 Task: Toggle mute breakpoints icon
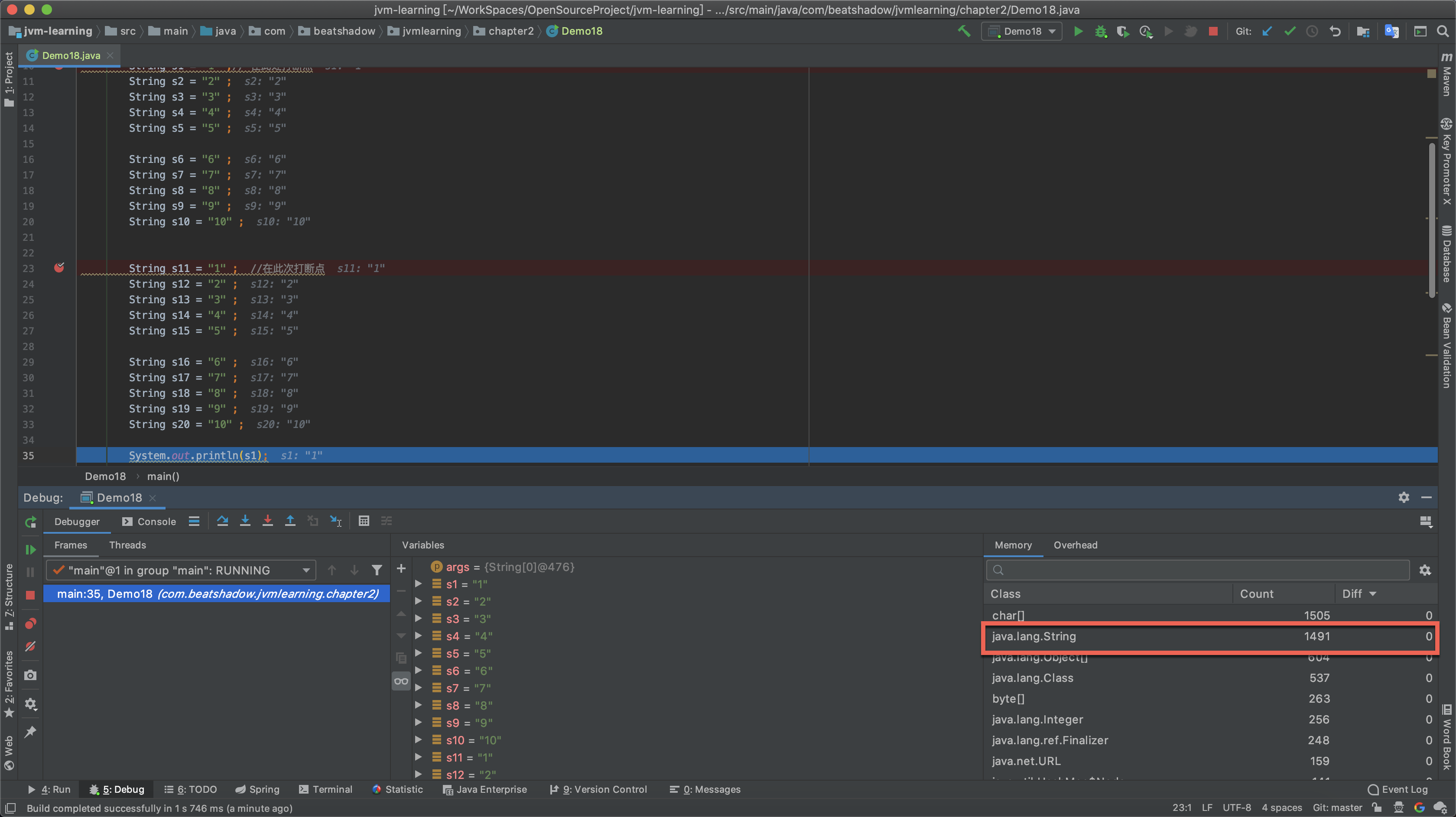(x=30, y=646)
